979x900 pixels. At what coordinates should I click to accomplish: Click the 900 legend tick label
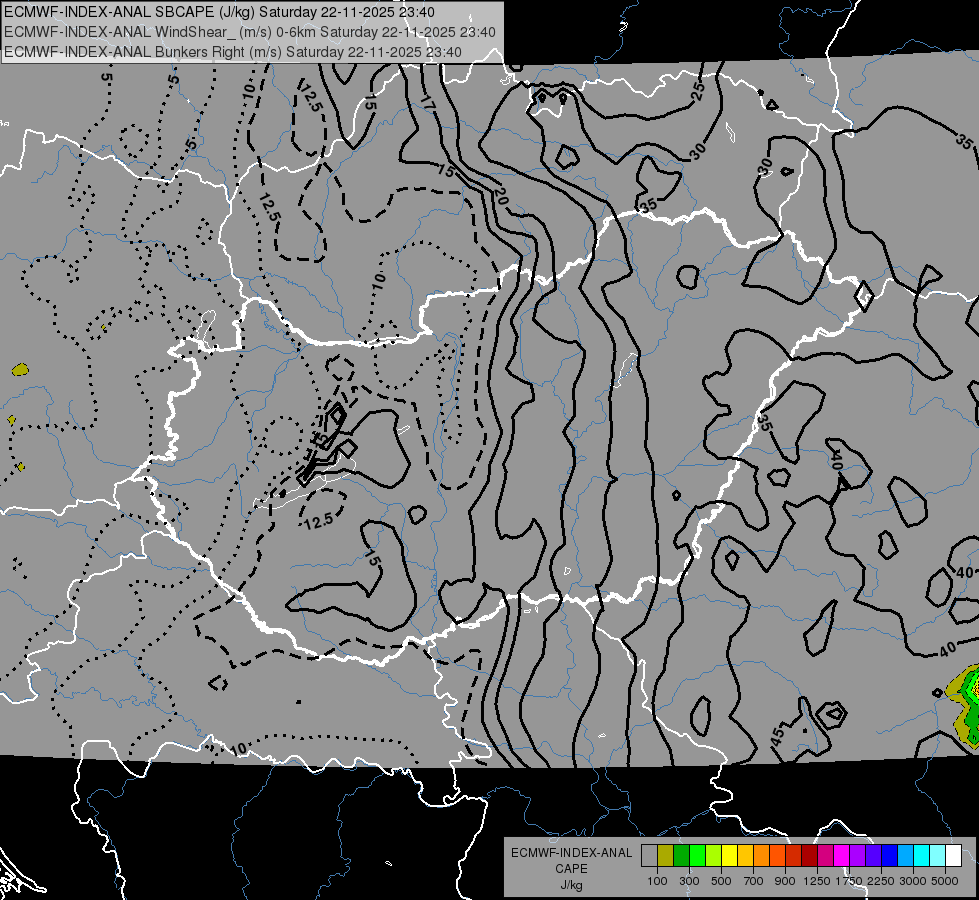pos(785,881)
